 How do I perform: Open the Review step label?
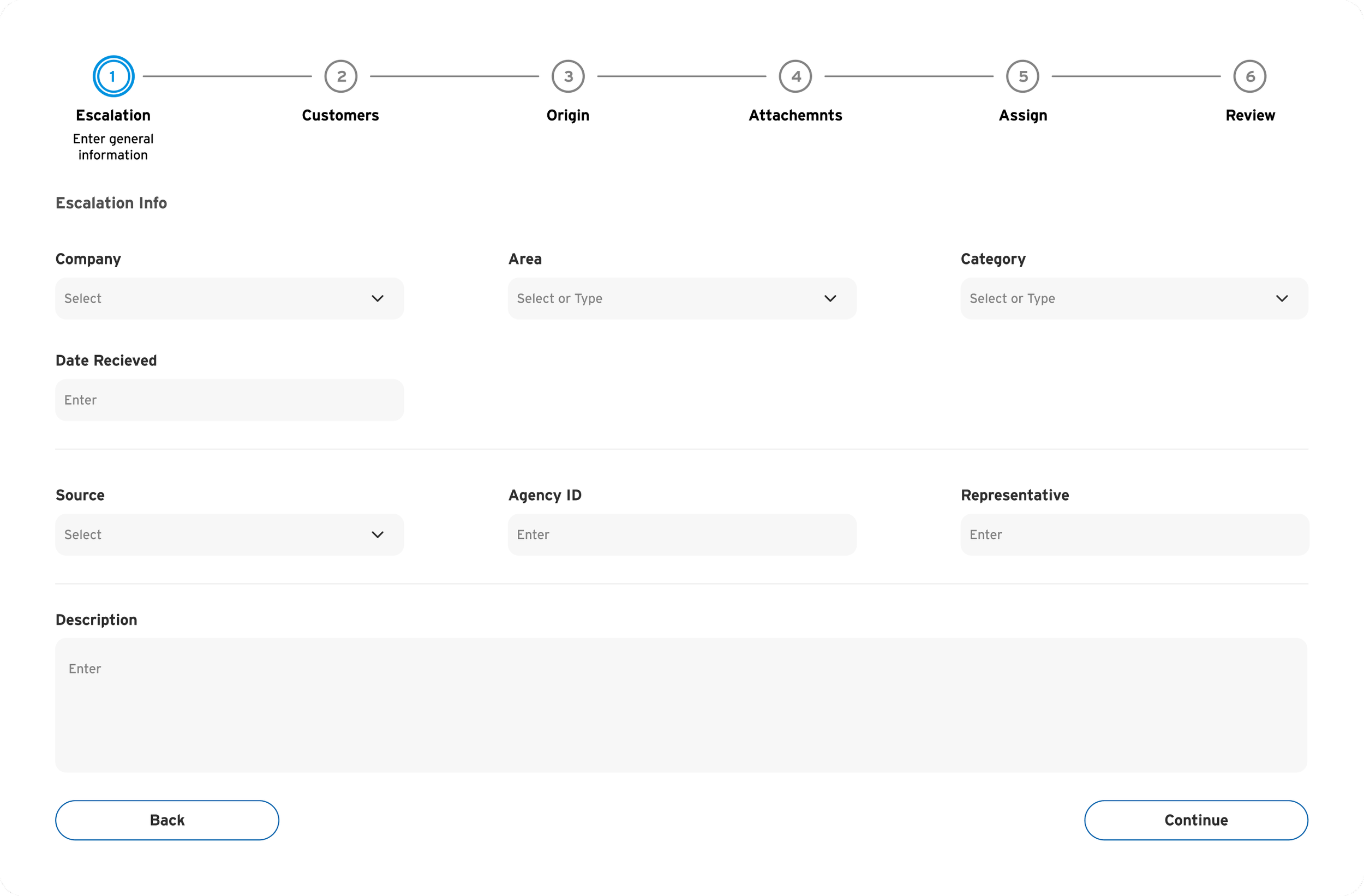1250,115
